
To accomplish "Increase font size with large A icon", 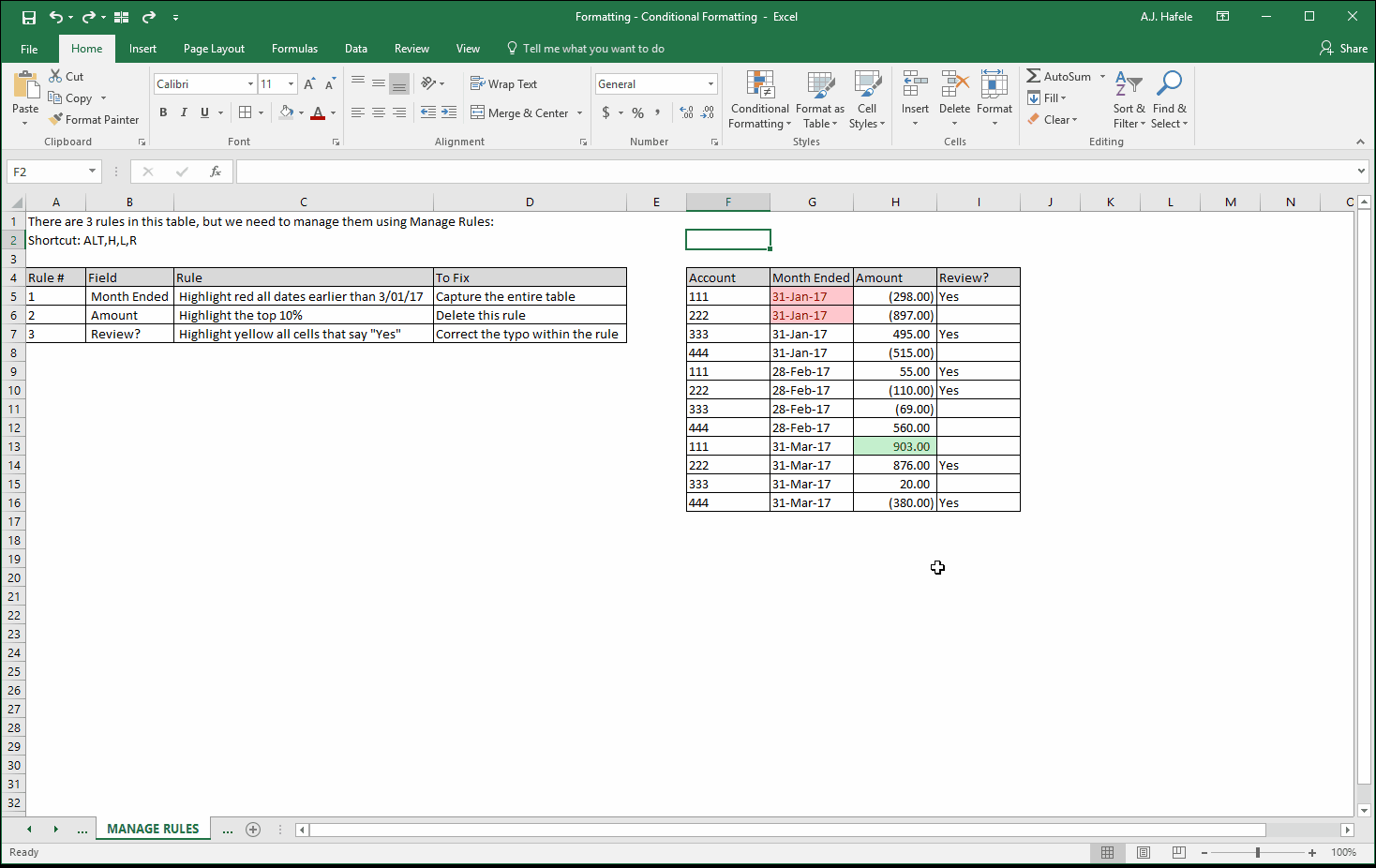I will (x=309, y=84).
